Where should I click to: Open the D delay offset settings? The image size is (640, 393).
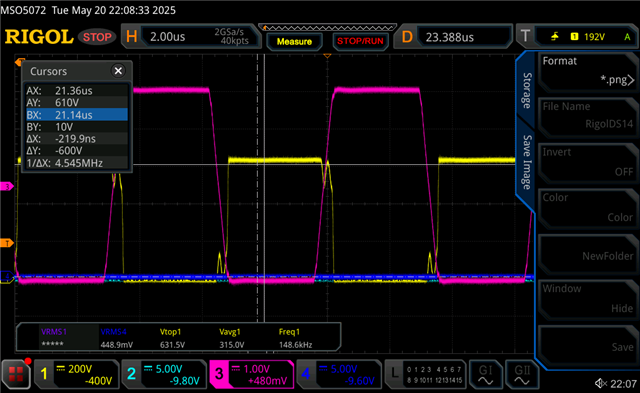click(x=452, y=37)
